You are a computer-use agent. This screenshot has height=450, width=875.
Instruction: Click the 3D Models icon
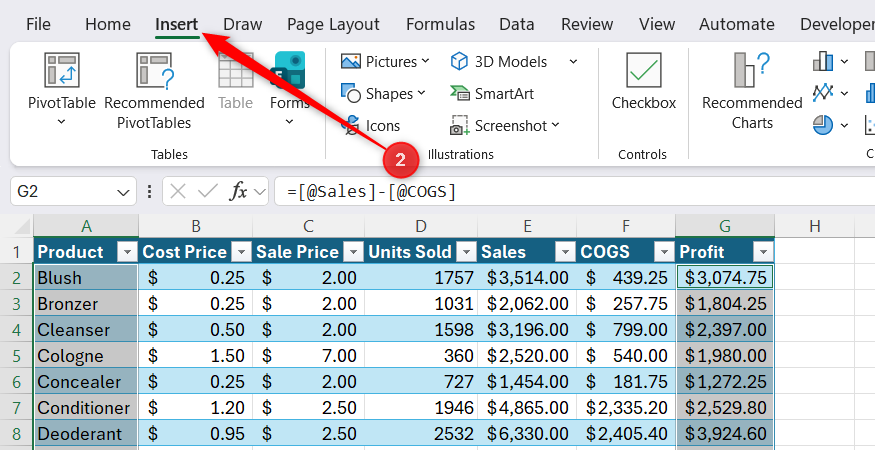(x=459, y=61)
